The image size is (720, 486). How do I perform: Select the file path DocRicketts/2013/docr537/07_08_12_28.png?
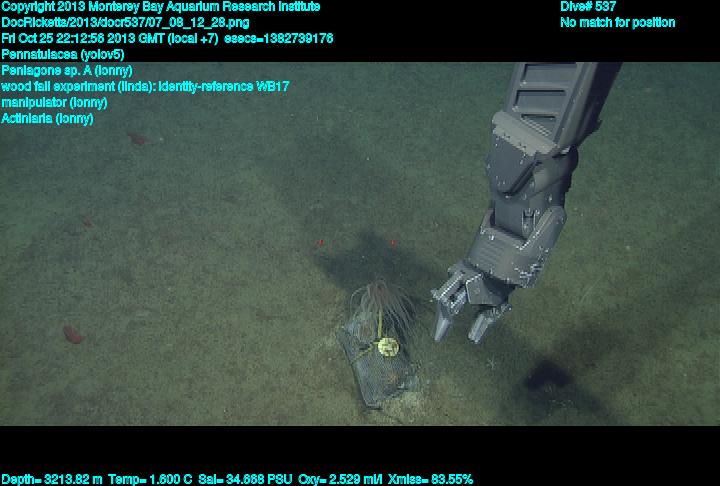125,23
